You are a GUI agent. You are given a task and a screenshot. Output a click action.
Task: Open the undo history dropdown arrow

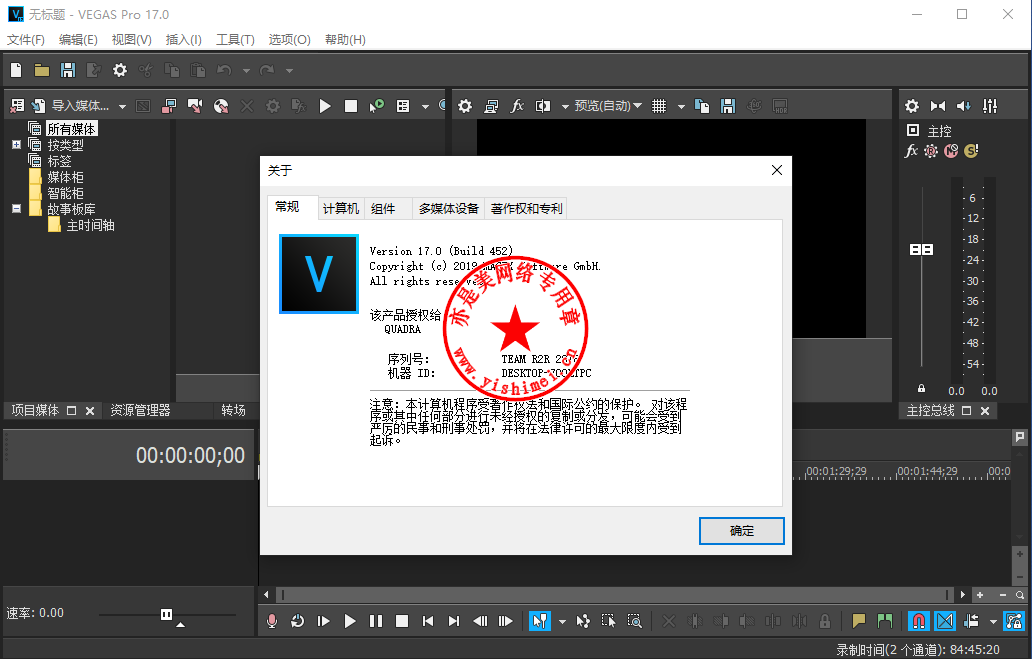point(246,70)
